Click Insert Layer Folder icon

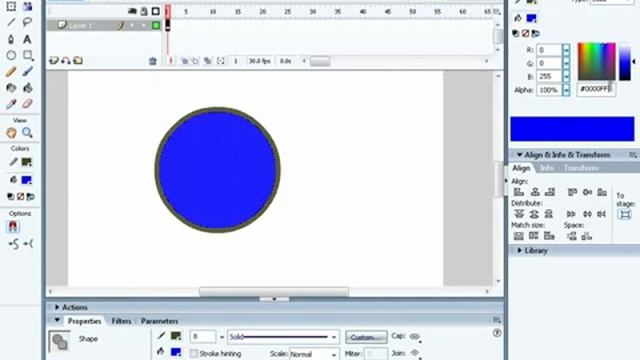(x=78, y=61)
